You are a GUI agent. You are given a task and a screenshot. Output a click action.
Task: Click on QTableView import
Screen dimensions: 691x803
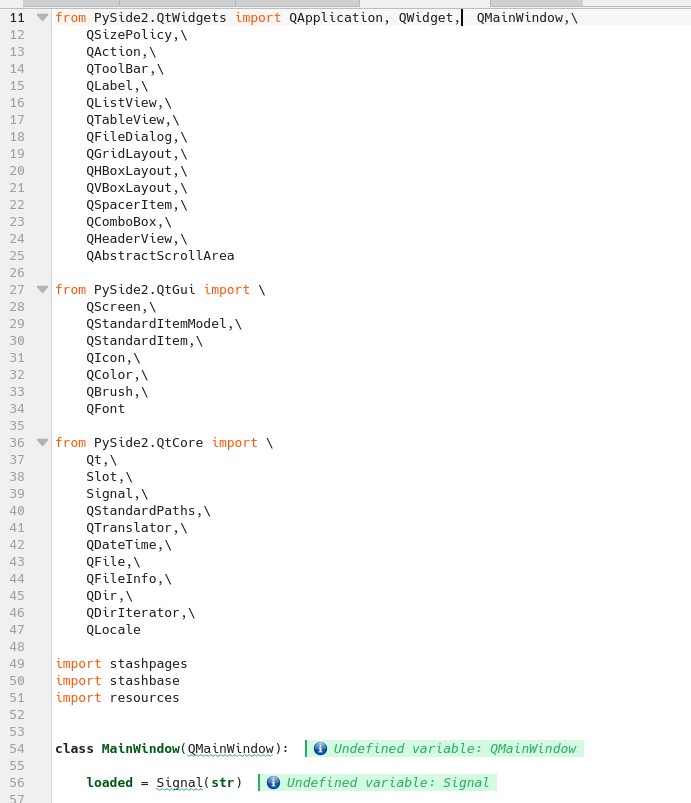125,120
